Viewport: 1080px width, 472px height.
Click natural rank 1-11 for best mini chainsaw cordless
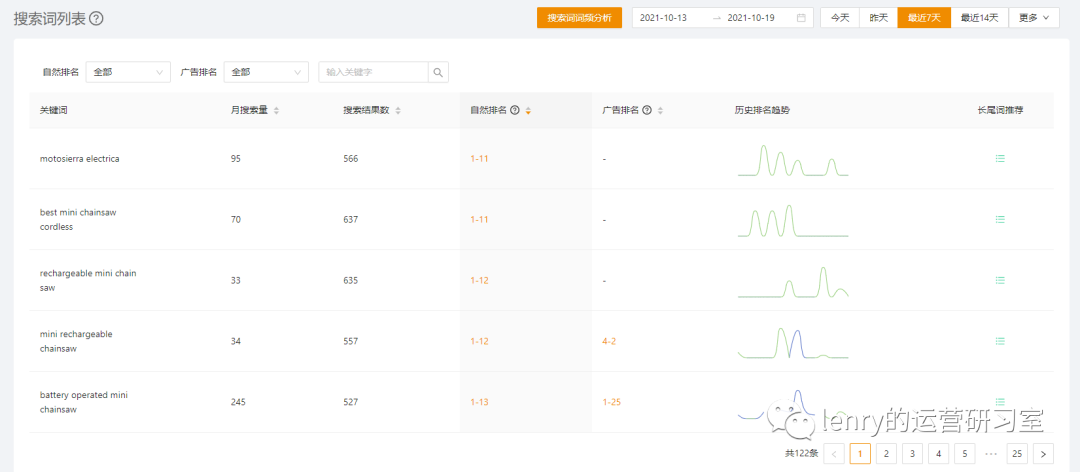479,219
